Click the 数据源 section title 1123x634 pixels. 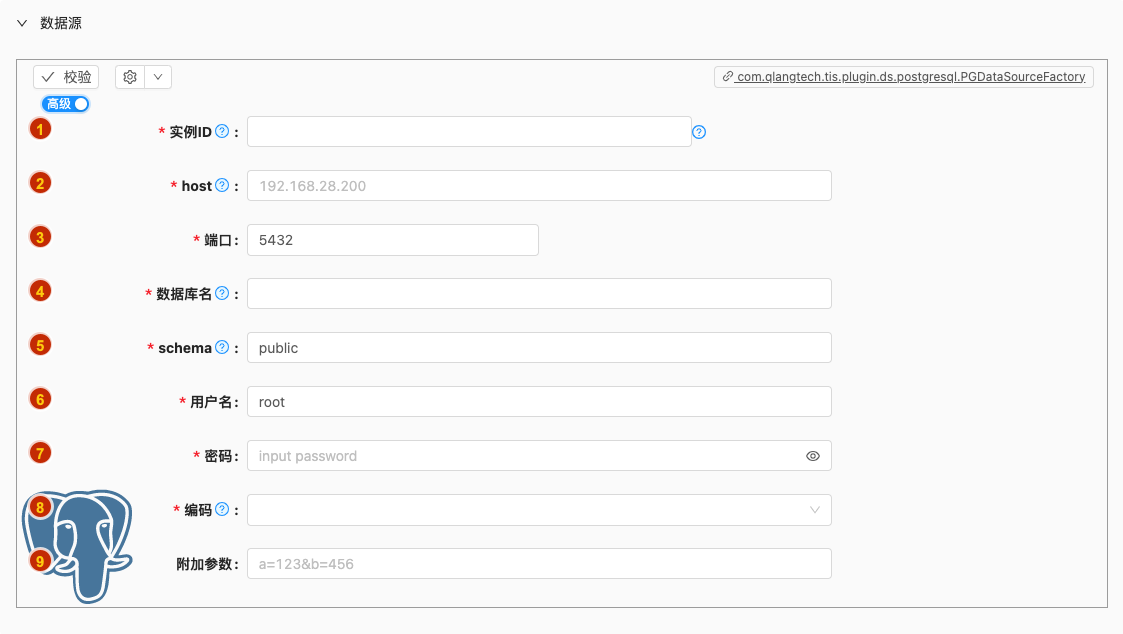click(x=61, y=23)
